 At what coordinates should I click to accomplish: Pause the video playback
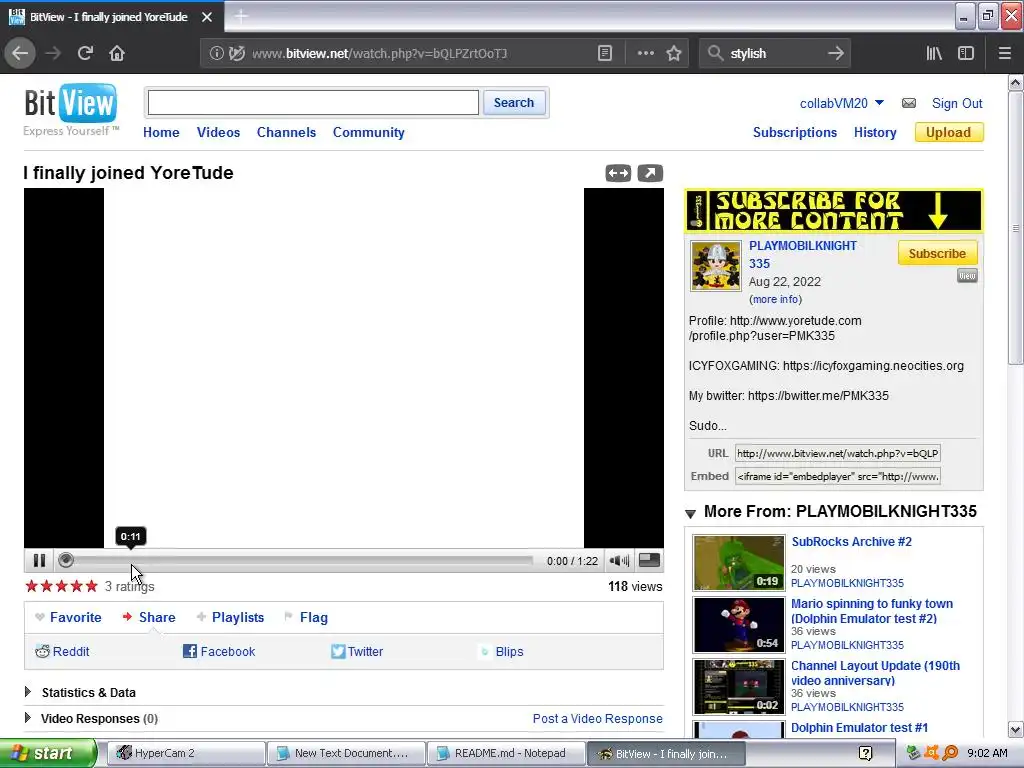39,560
